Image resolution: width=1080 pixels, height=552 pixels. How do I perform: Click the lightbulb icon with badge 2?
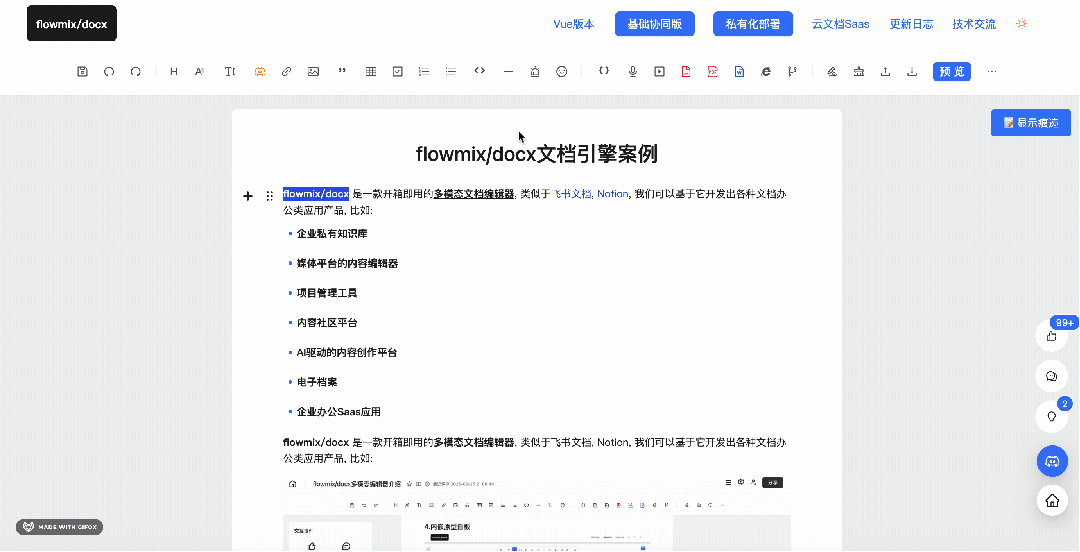point(1052,416)
